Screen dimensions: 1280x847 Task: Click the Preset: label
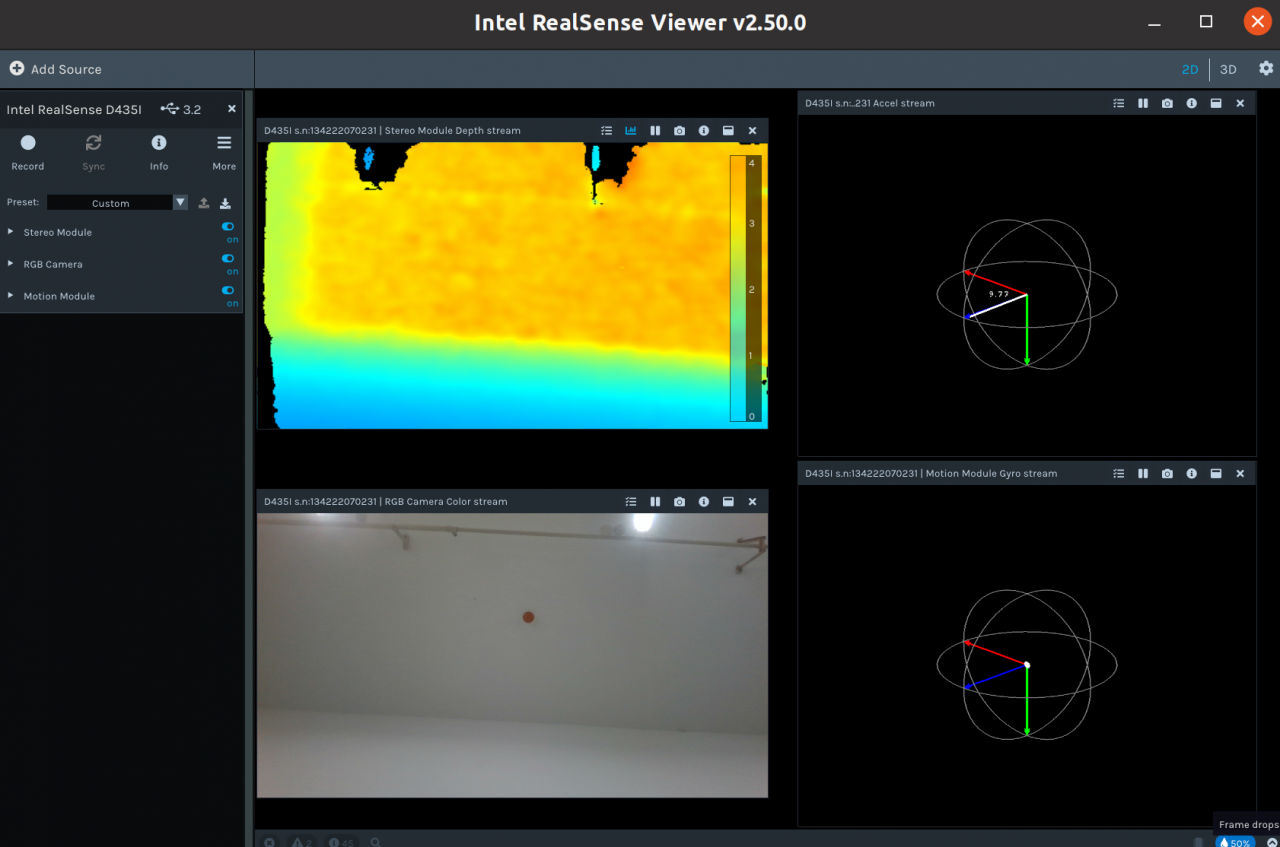click(23, 202)
